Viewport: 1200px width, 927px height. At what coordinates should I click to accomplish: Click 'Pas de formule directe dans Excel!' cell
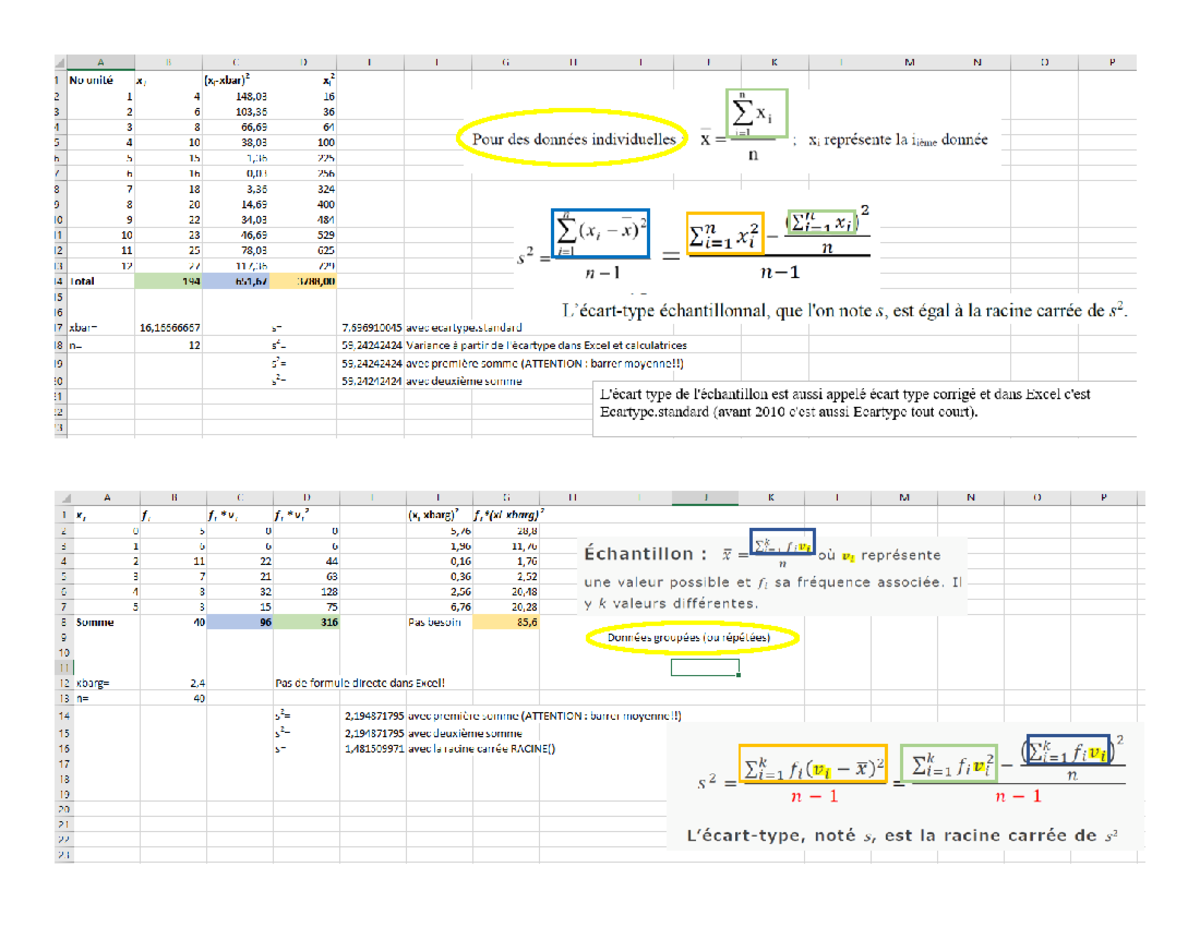358,684
